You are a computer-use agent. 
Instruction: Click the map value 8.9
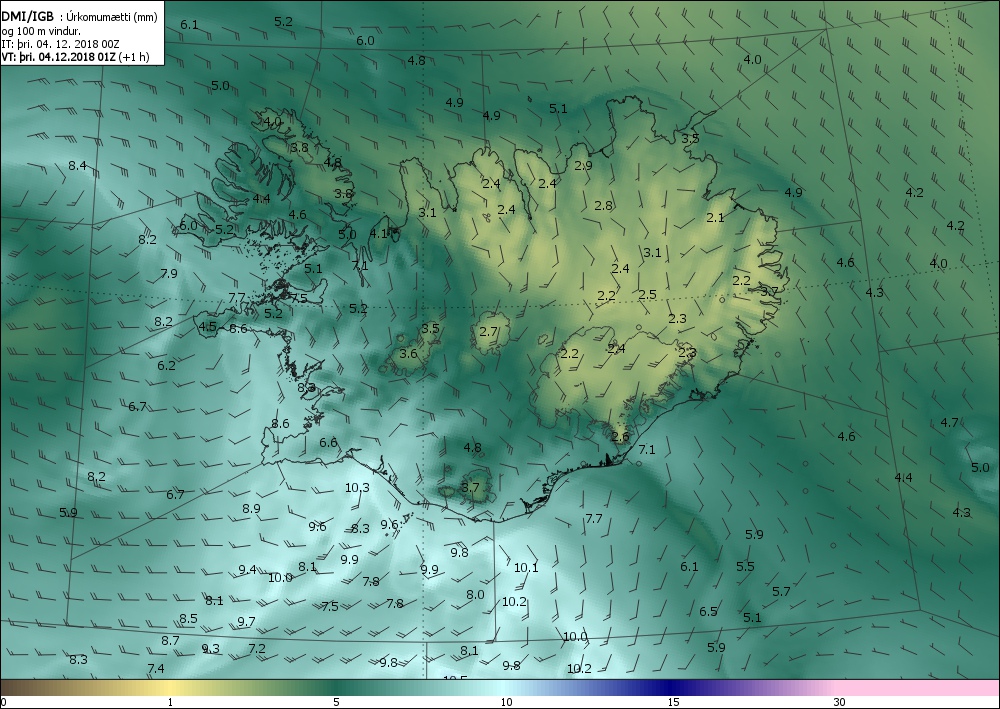[251, 509]
